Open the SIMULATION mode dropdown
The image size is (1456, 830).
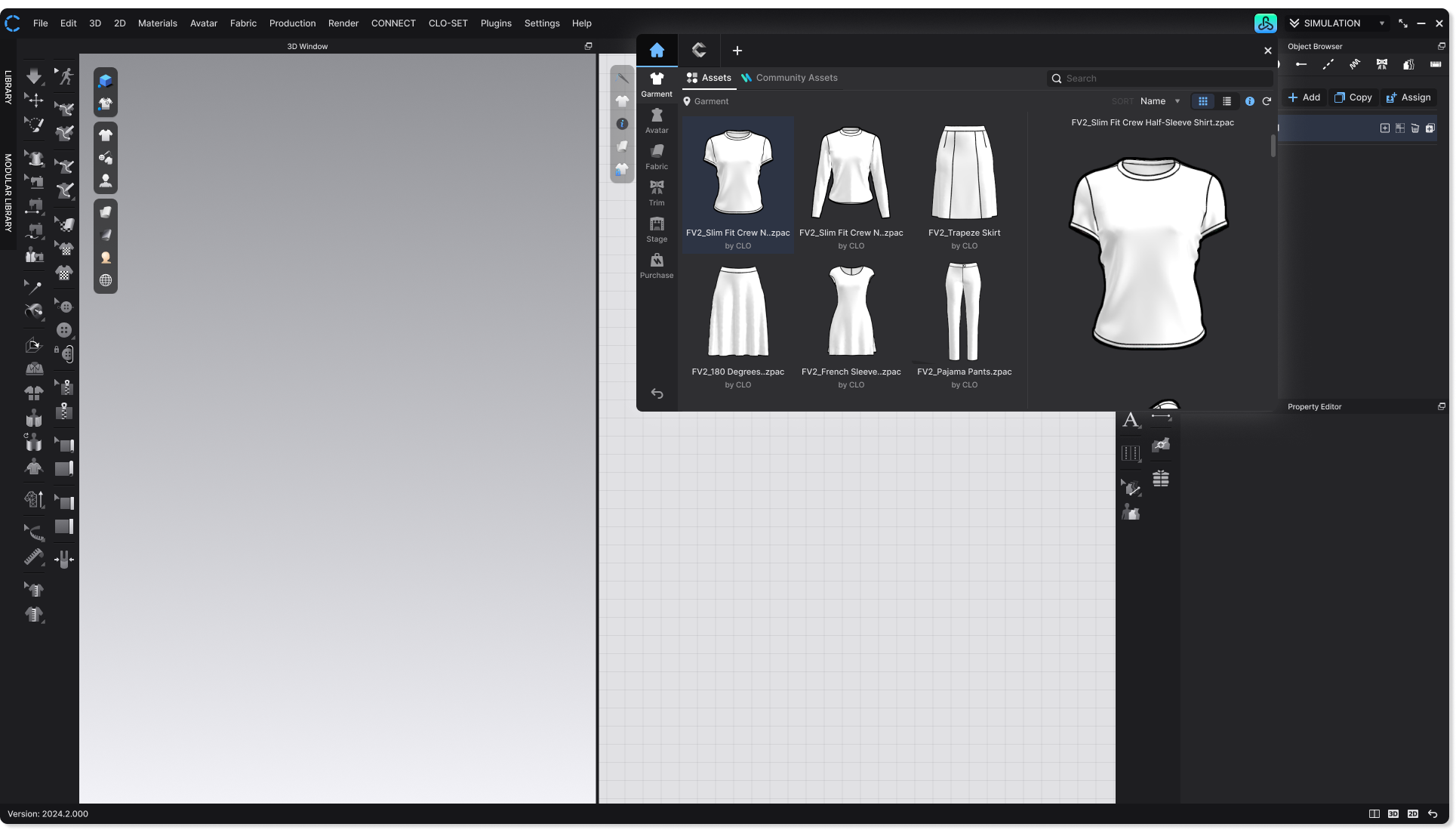[x=1337, y=23]
